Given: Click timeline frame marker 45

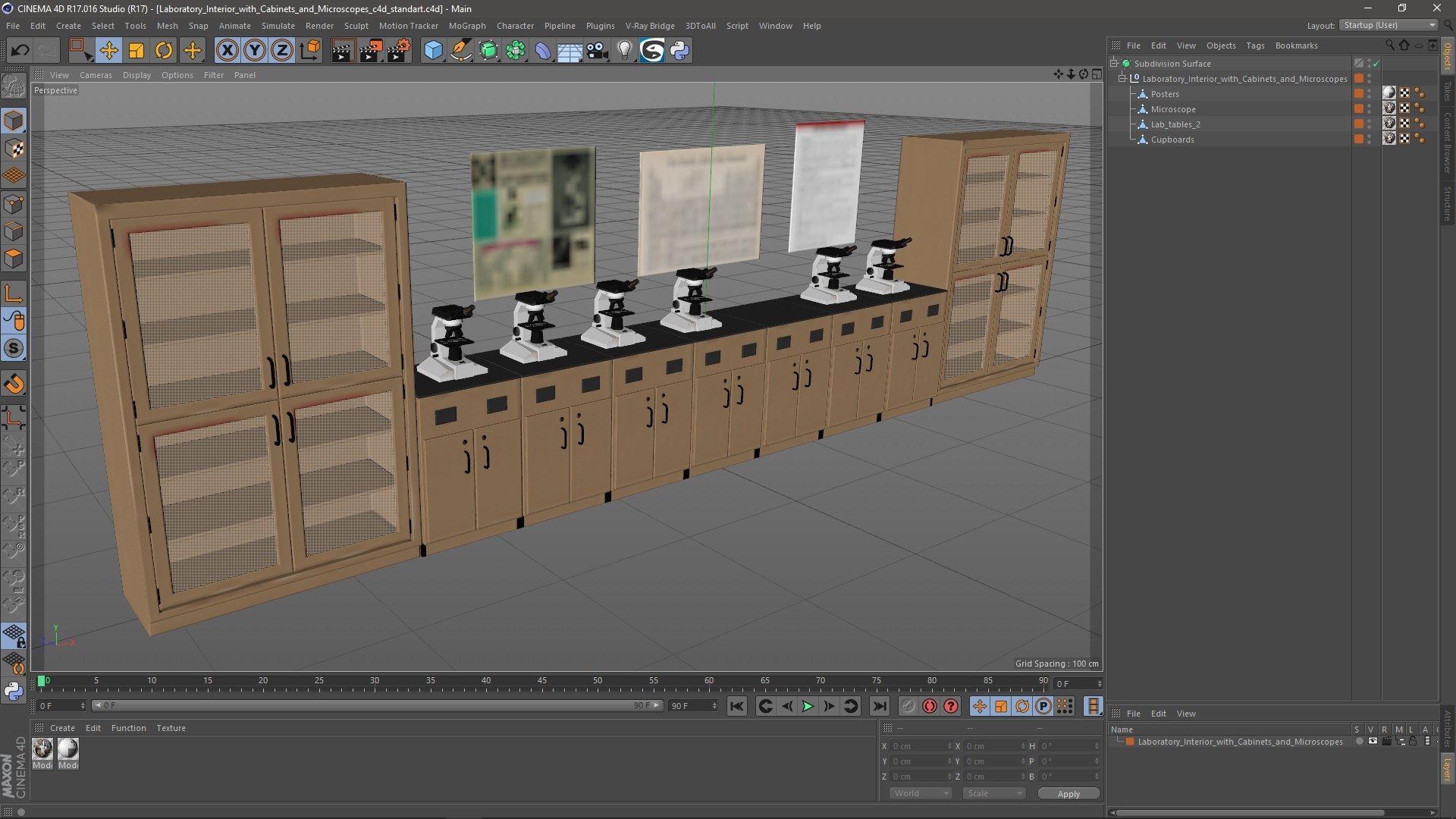Looking at the screenshot, I should (541, 680).
